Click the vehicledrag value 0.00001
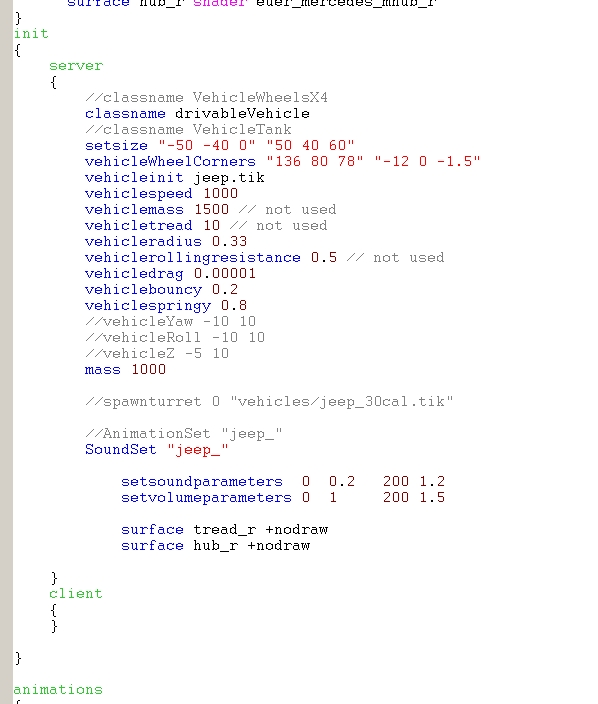598x704 pixels. [x=225, y=273]
